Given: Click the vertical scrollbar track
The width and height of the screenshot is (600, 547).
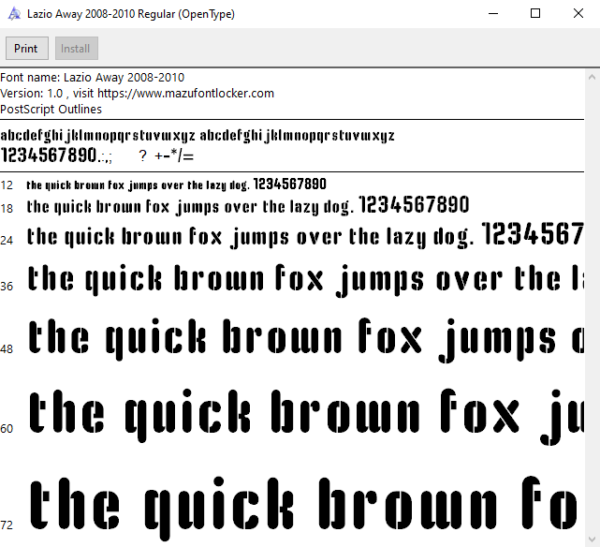Looking at the screenshot, I should (x=592, y=308).
